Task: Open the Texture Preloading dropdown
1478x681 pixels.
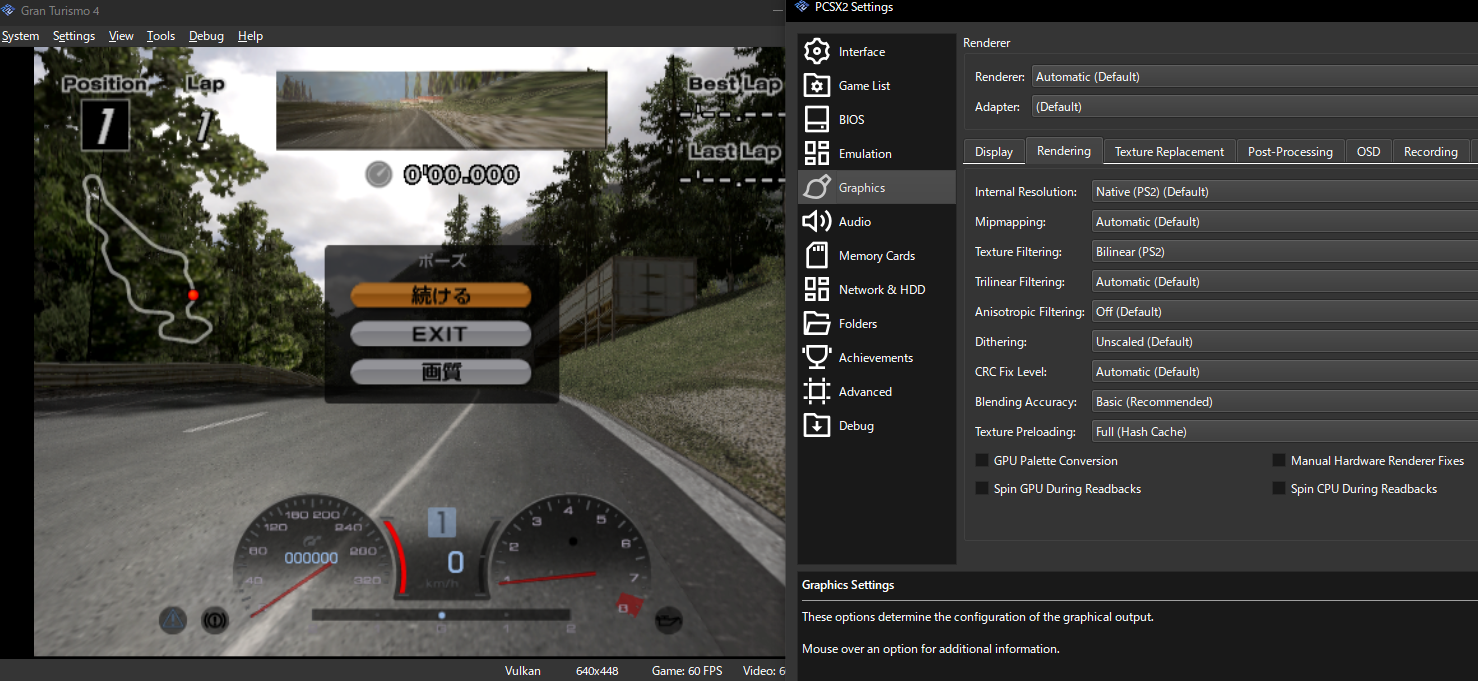Action: tap(1284, 432)
